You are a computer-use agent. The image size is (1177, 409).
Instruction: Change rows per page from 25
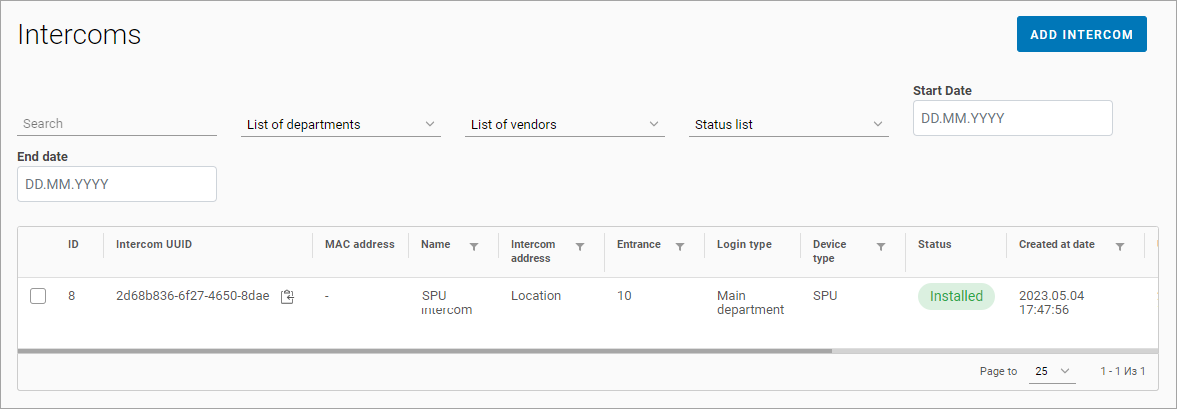click(x=1052, y=371)
